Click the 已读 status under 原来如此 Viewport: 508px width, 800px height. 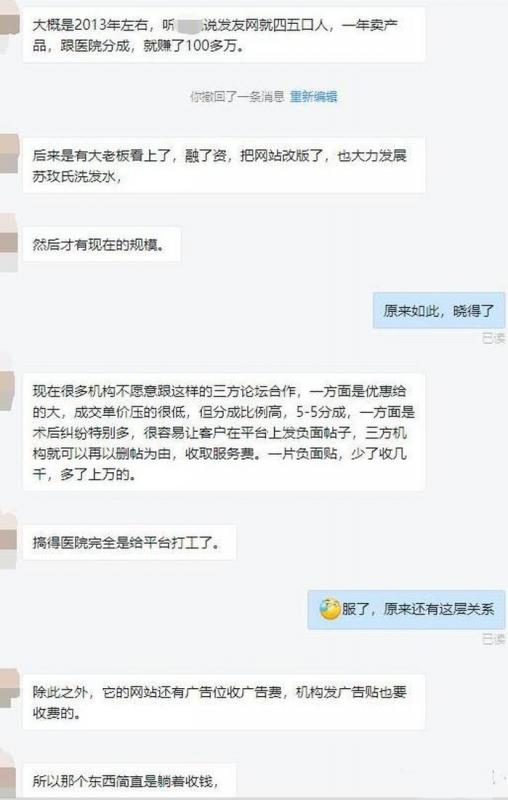pyautogui.click(x=493, y=338)
